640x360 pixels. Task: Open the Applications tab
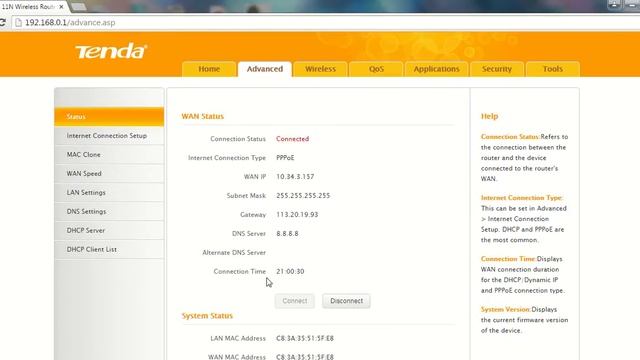coord(436,69)
